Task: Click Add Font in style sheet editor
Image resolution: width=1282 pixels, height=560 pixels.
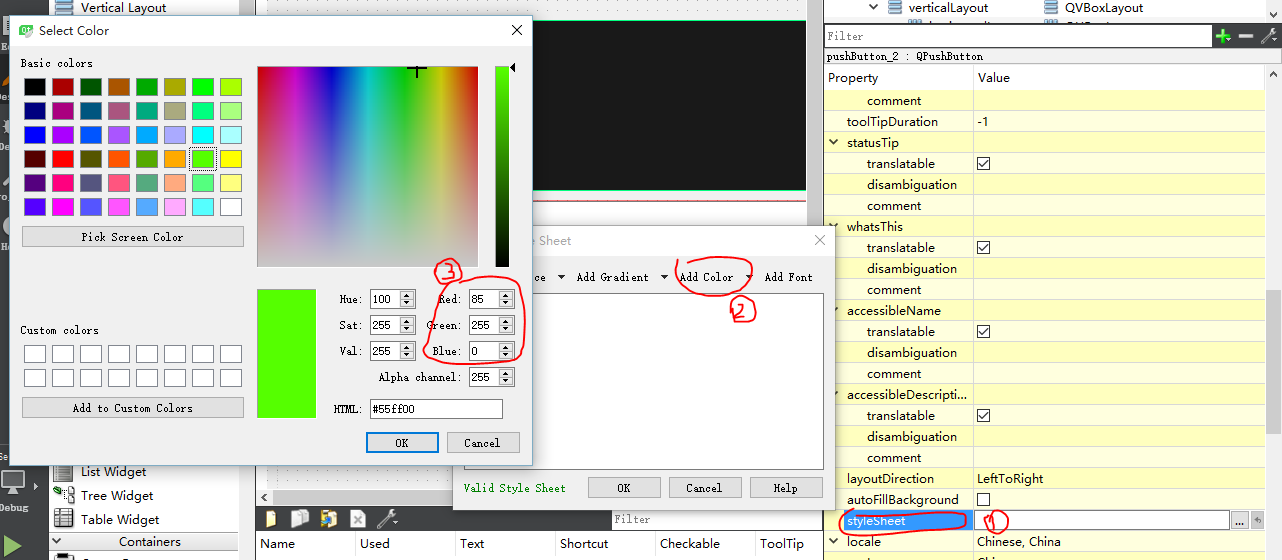Action: pyautogui.click(x=789, y=277)
